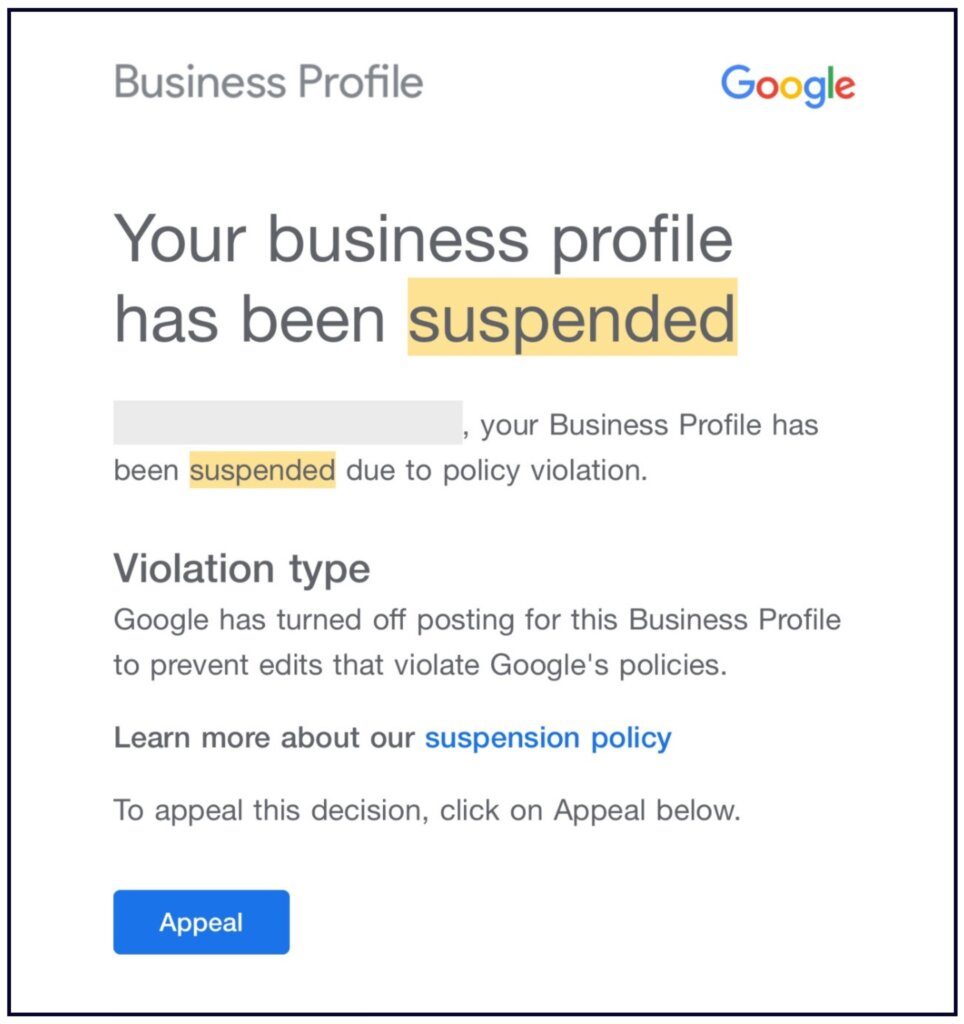Open the suspension policy link
This screenshot has height=1024, width=964.
click(548, 739)
